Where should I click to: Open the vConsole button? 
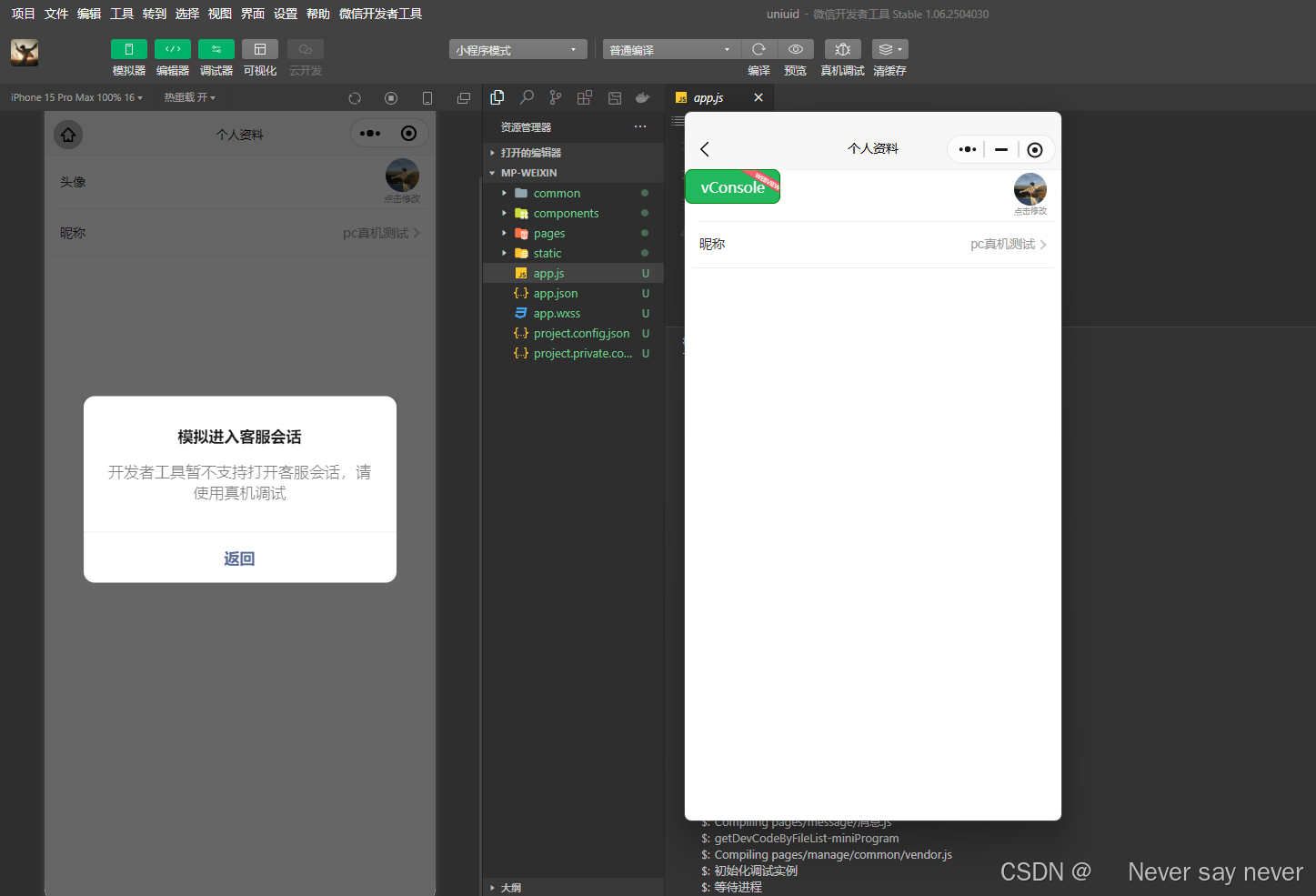[x=733, y=186]
